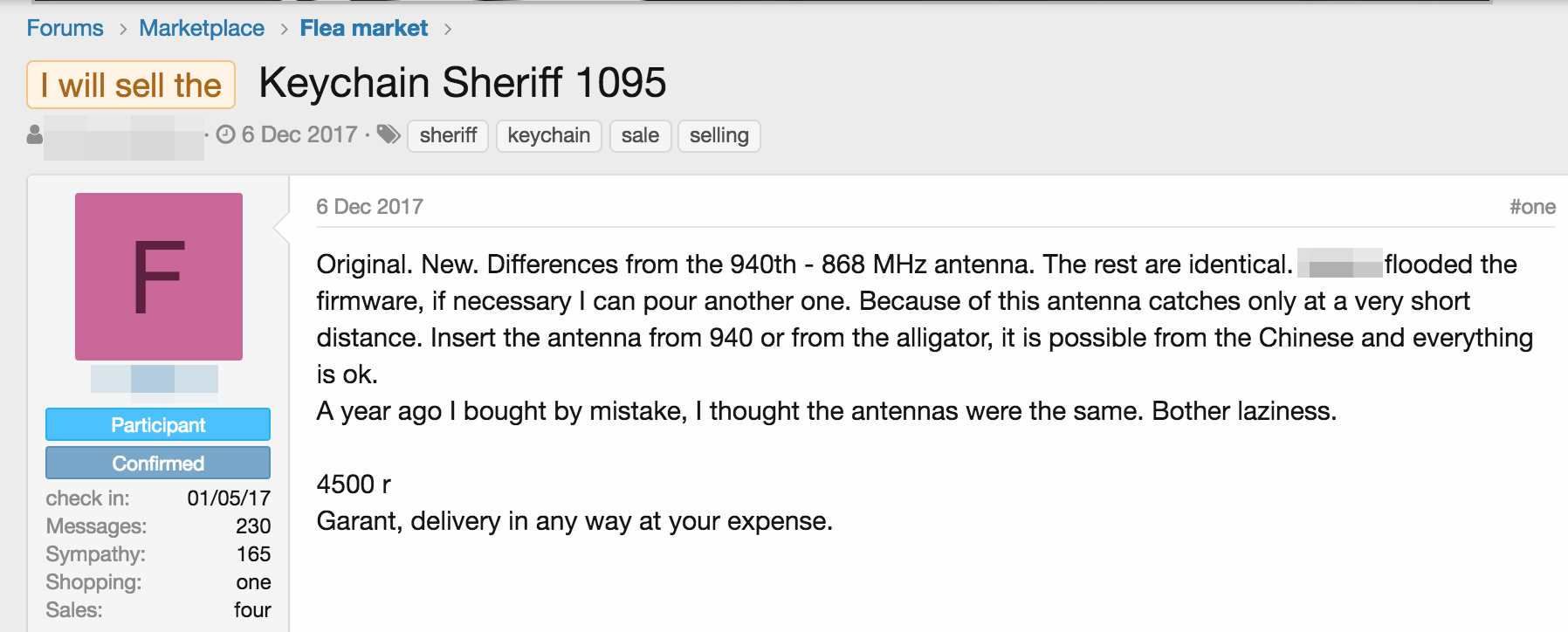This screenshot has height=632, width=1568.
Task: Click the Confirmed badge
Action: pos(158,464)
